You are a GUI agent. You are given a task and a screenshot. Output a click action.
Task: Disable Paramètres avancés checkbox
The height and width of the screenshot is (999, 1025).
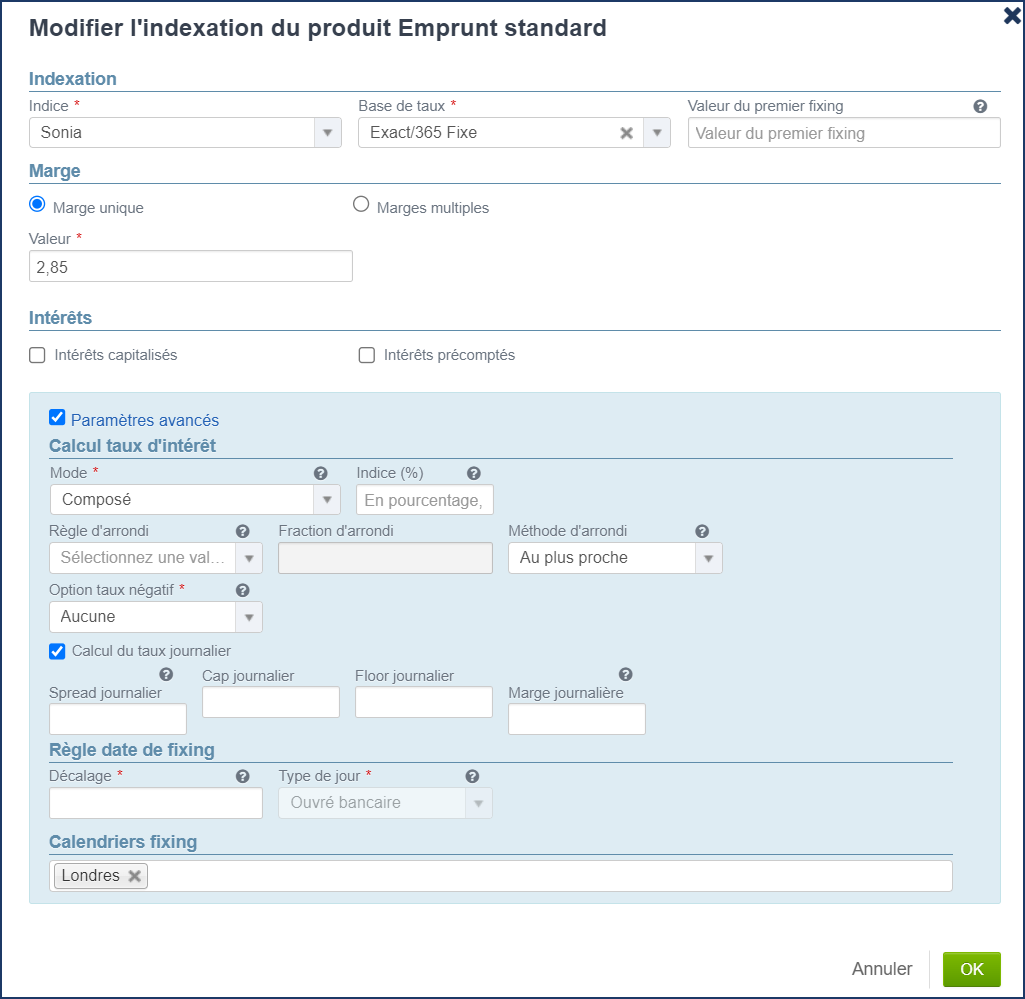(x=57, y=418)
